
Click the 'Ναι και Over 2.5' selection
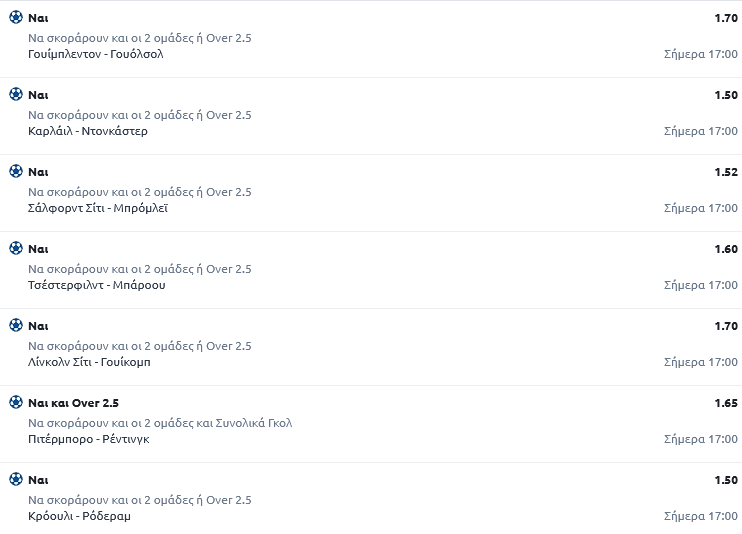click(x=73, y=403)
